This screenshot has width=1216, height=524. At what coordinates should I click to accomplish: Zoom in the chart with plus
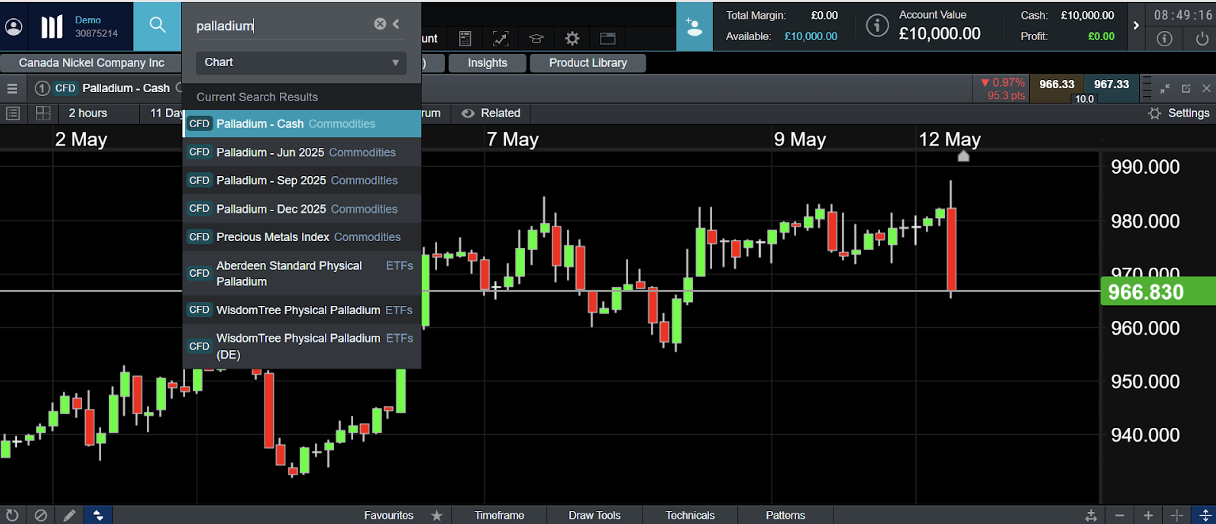[1148, 516]
